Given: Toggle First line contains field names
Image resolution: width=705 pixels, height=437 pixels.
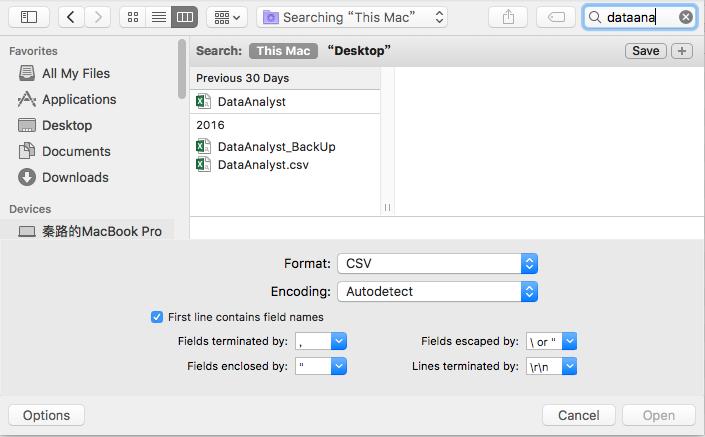Looking at the screenshot, I should (x=157, y=317).
